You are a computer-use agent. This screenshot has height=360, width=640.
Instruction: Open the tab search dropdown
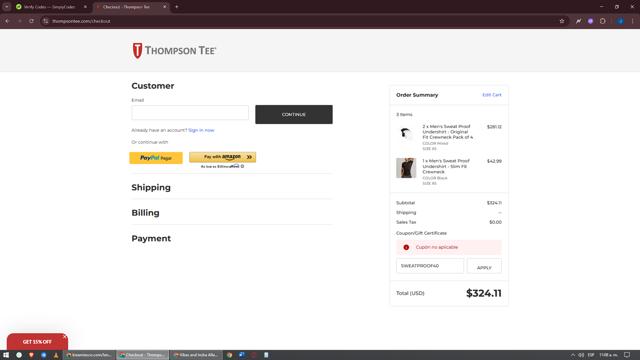[x=7, y=7]
